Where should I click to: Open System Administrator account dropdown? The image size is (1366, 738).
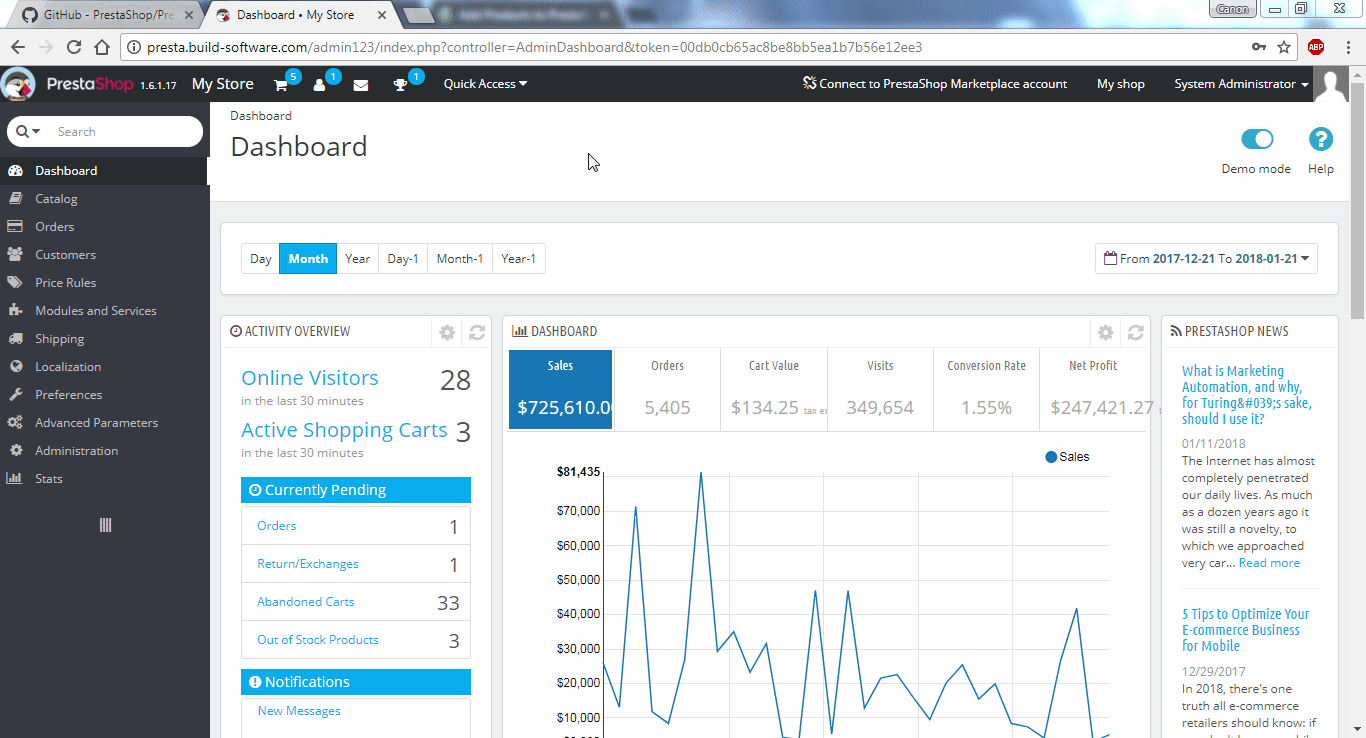1241,84
